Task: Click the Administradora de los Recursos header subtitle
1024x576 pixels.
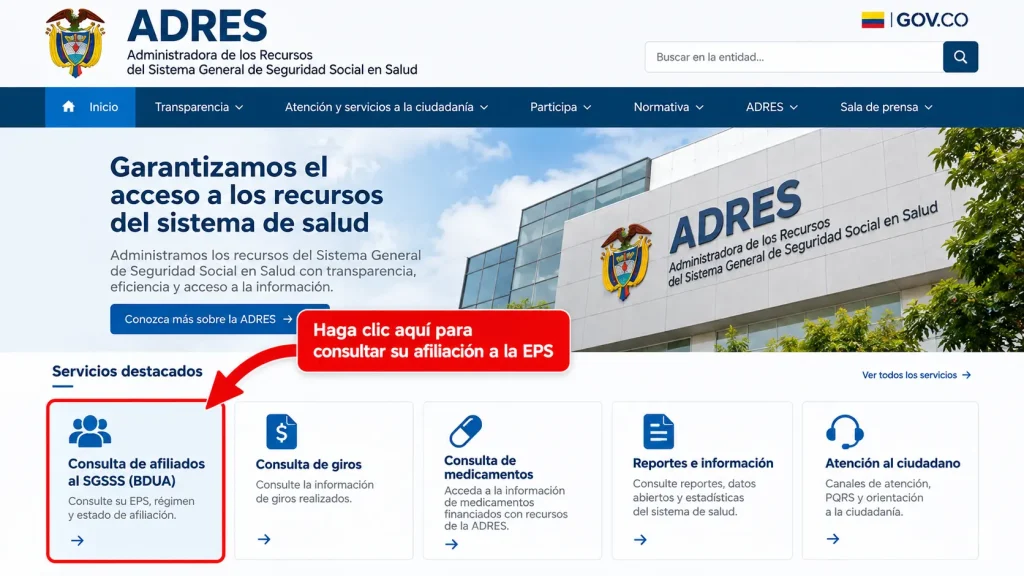Action: 272,63
